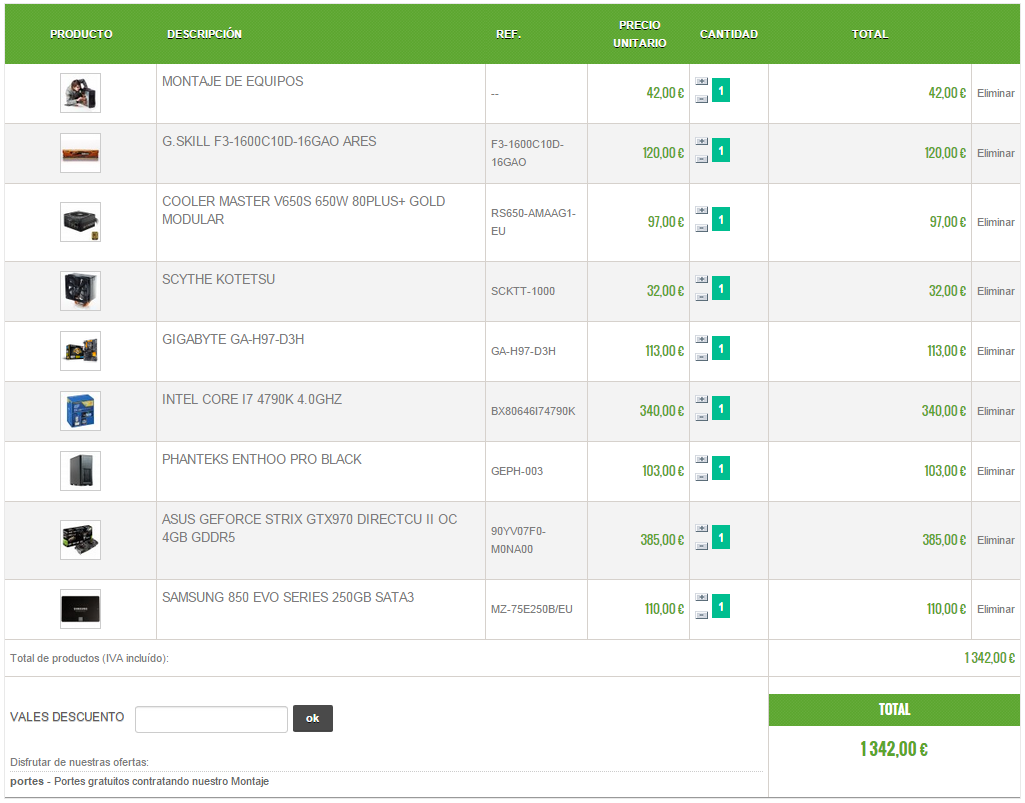Click Eliminar for PHANTEKS ENTHOO PRO BLACK
Image resolution: width=1025 pixels, height=803 pixels.
[996, 471]
